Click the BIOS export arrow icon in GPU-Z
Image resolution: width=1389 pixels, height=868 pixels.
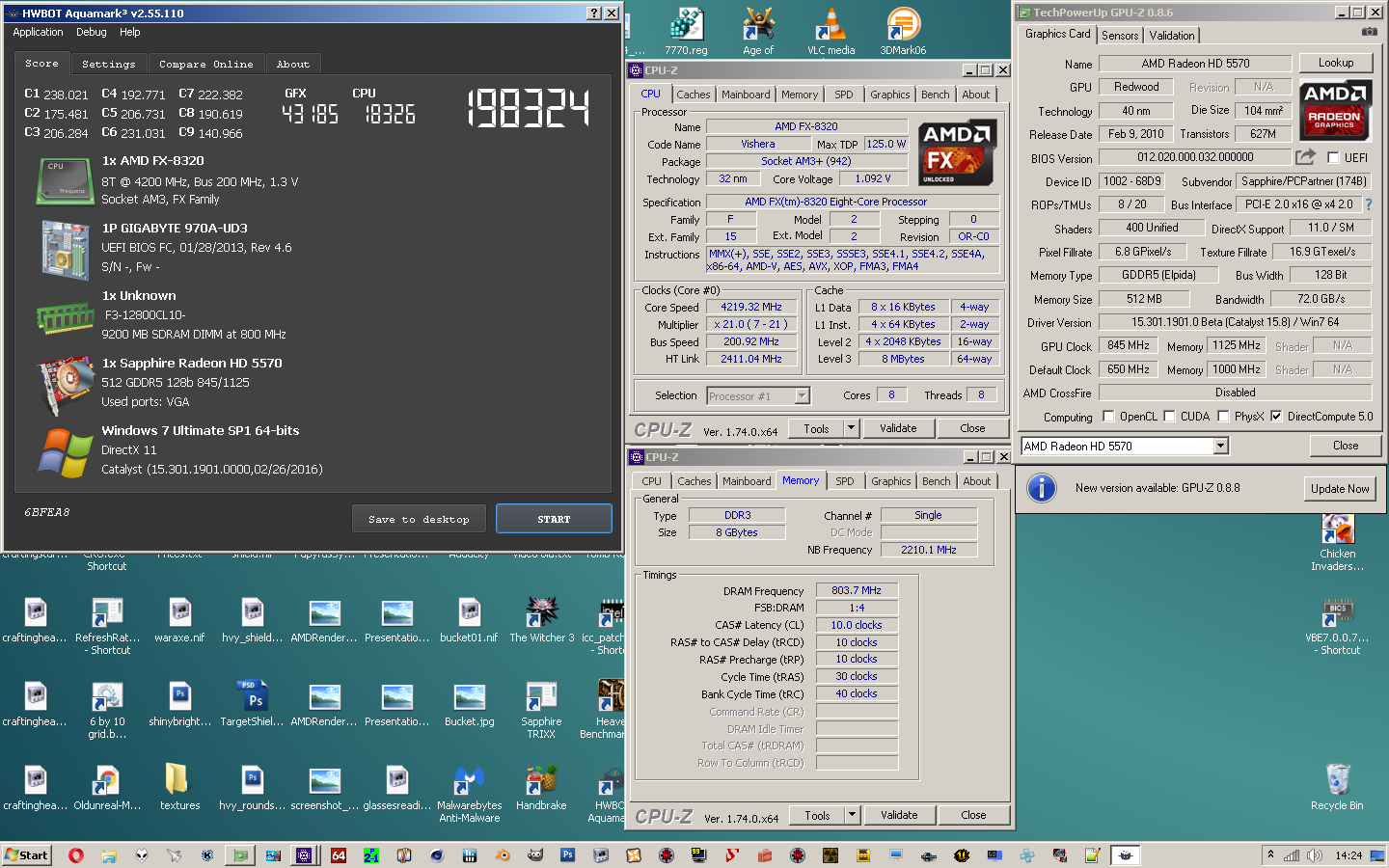tap(1305, 156)
